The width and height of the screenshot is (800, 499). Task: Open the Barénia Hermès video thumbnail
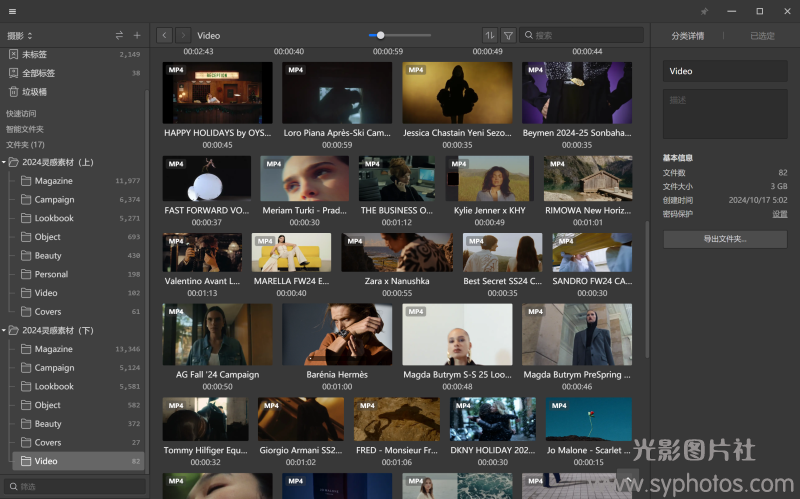337,335
